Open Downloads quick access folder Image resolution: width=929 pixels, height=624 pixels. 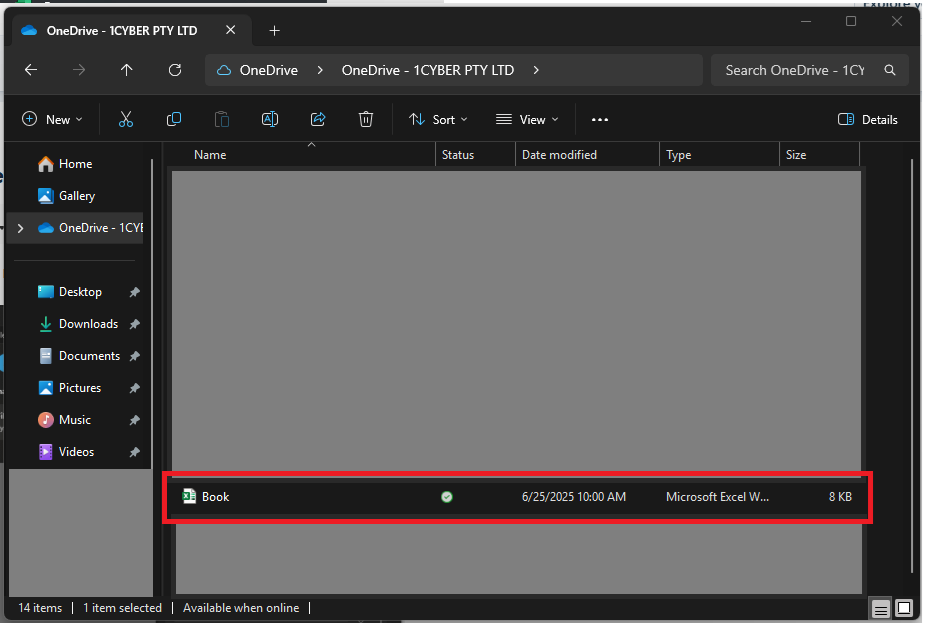click(78, 324)
